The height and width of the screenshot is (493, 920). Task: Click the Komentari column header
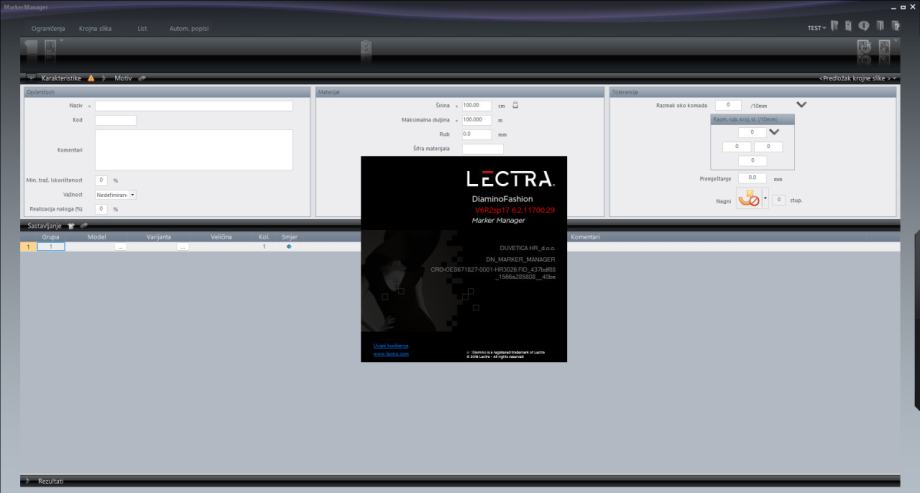pos(585,237)
